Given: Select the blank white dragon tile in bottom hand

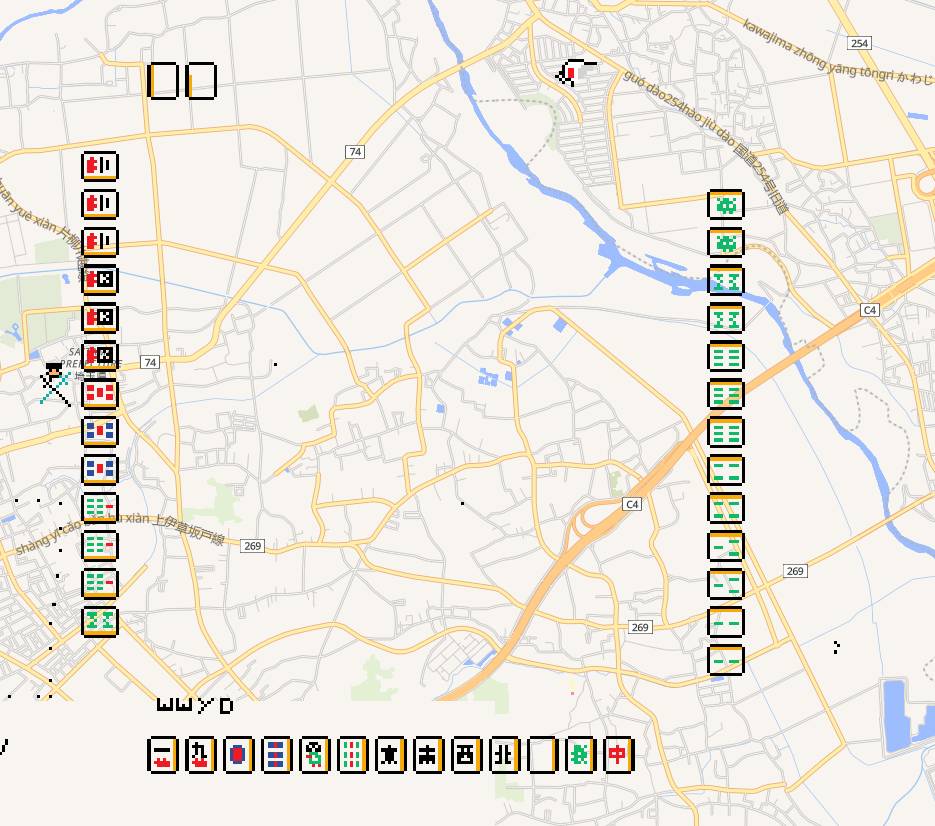Looking at the screenshot, I should [x=543, y=755].
